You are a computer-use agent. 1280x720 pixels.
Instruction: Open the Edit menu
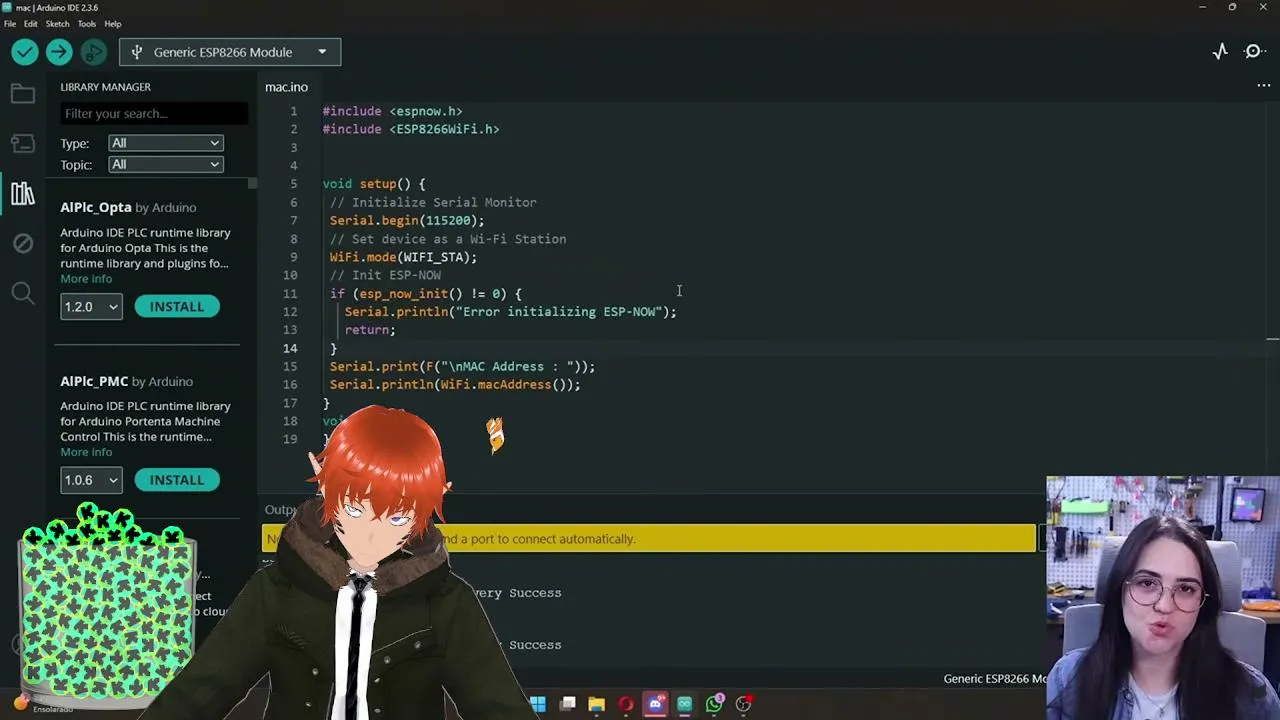tap(31, 24)
